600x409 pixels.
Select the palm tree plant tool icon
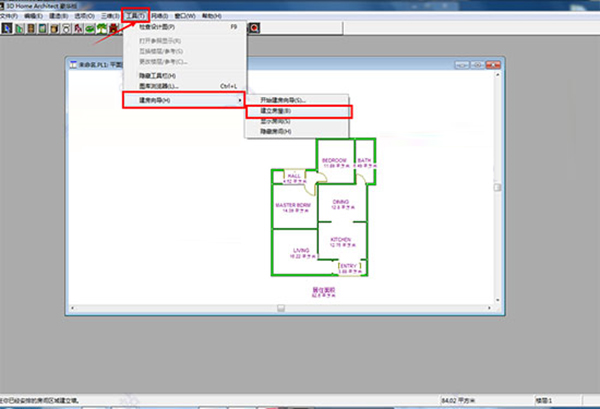point(102,28)
